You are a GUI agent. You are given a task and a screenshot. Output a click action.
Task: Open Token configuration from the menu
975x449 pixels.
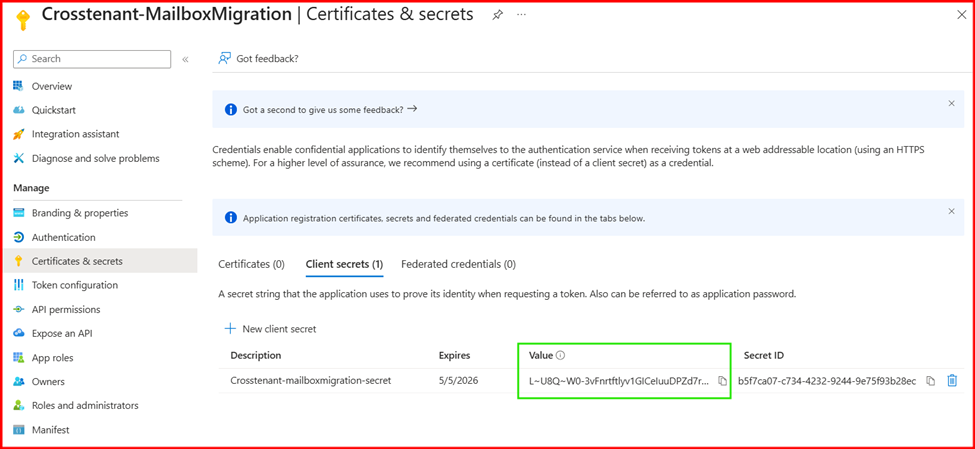click(x=74, y=286)
